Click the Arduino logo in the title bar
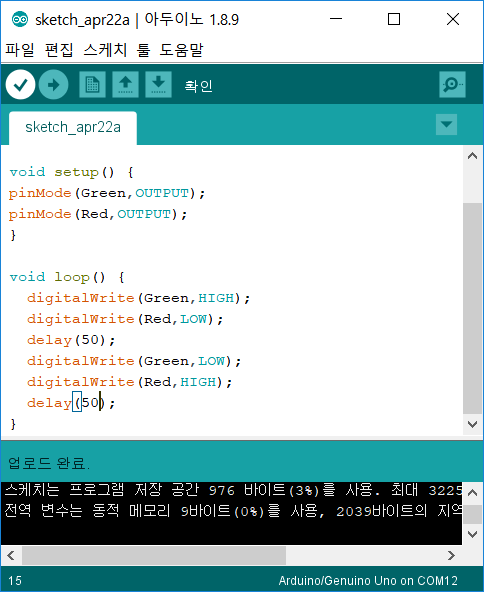Viewport: 484px width, 592px height. click(x=20, y=19)
